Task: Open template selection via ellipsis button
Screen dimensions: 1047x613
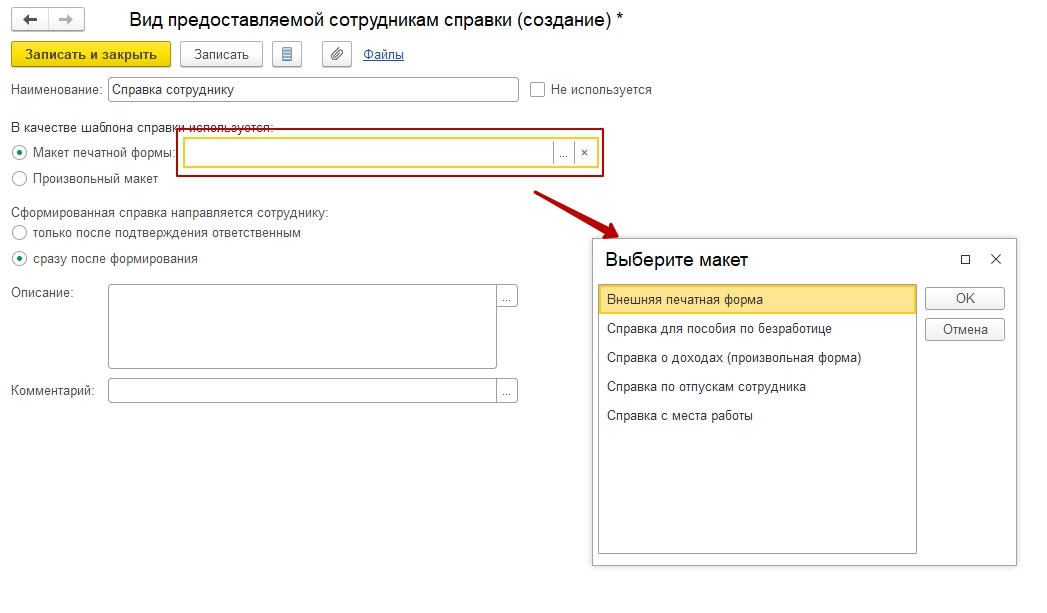Action: point(563,153)
